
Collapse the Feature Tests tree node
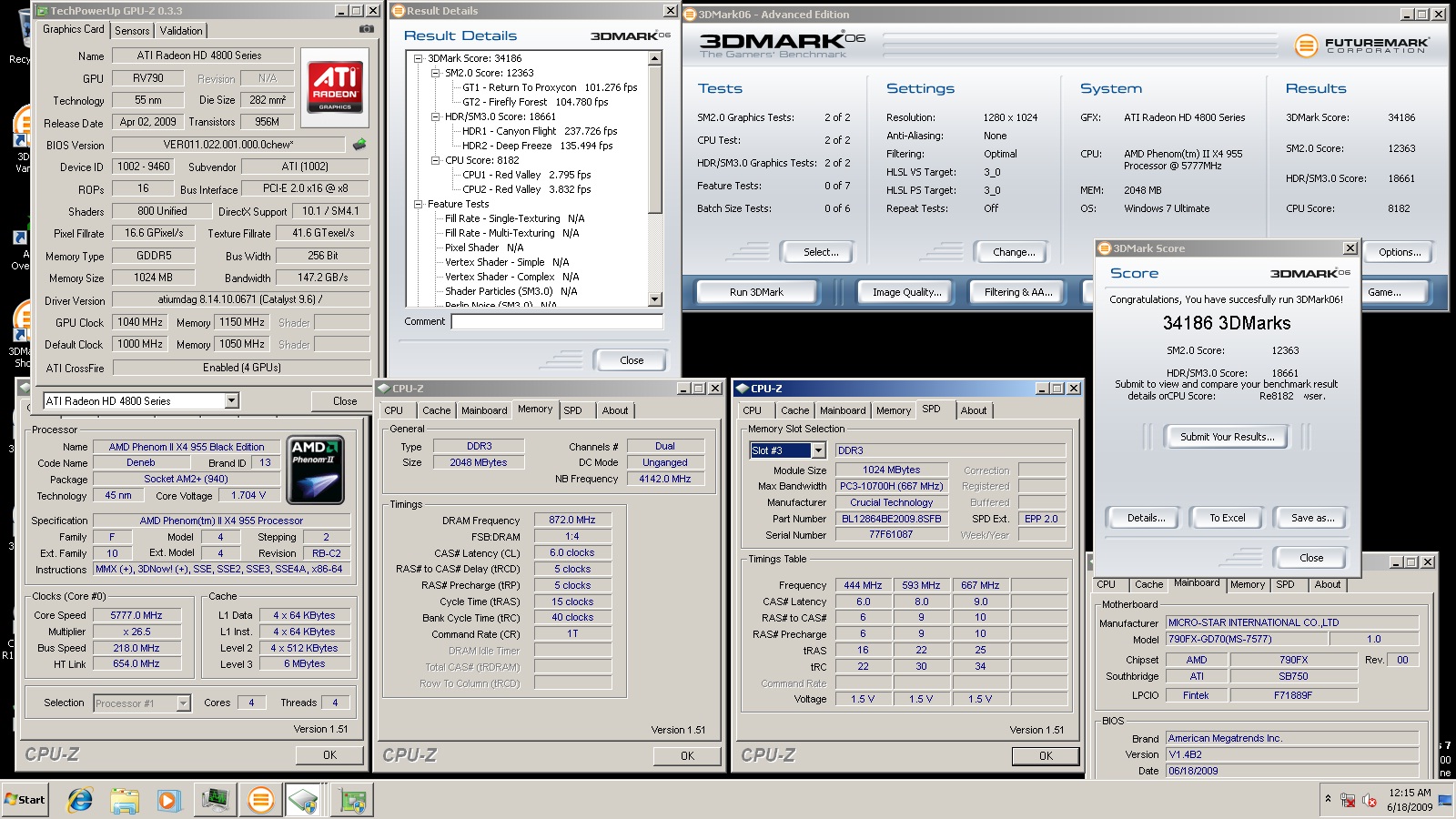[419, 204]
